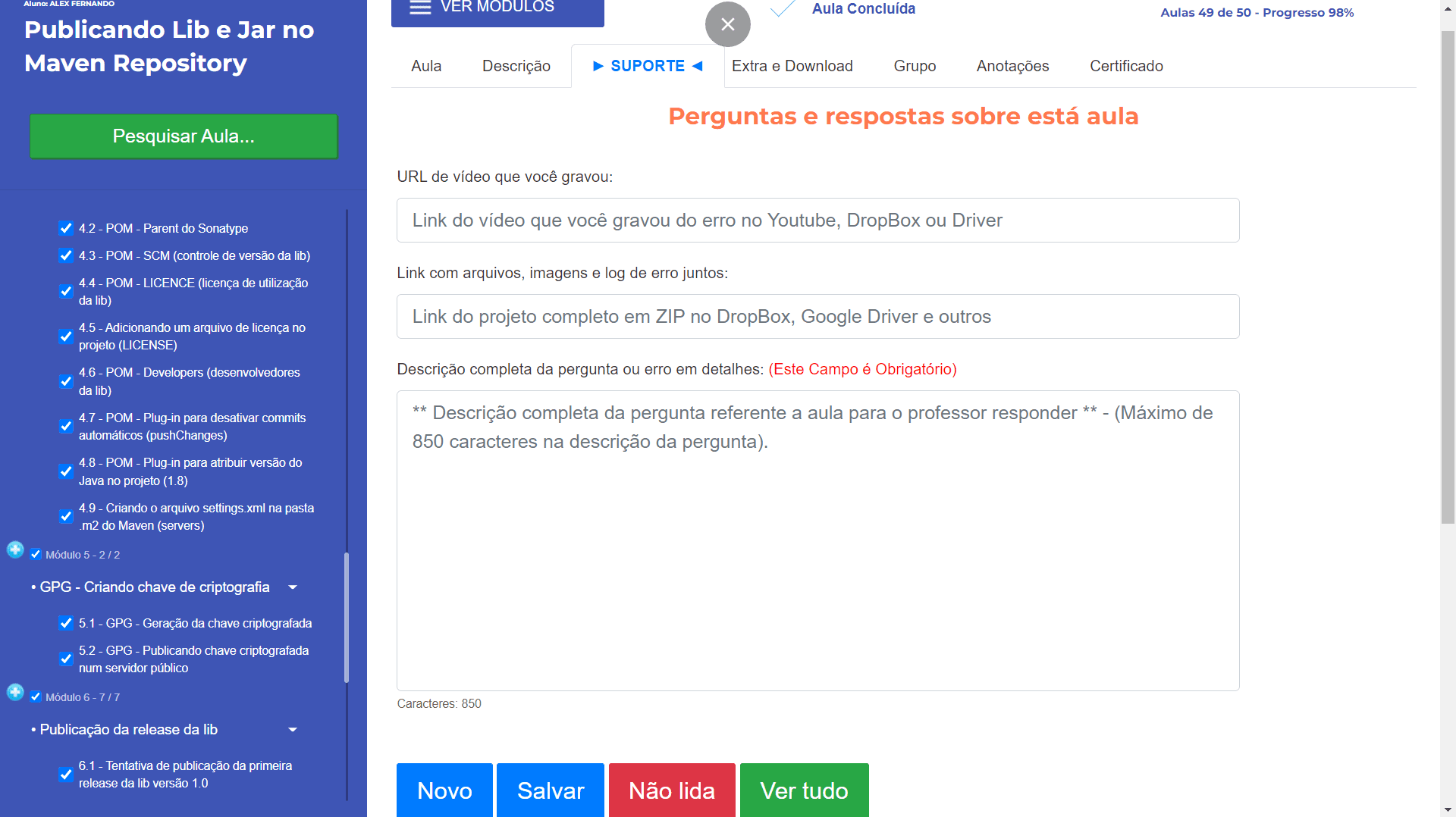Click the main page vertical scrollbar
The height and width of the screenshot is (817, 1456).
coord(1448,277)
